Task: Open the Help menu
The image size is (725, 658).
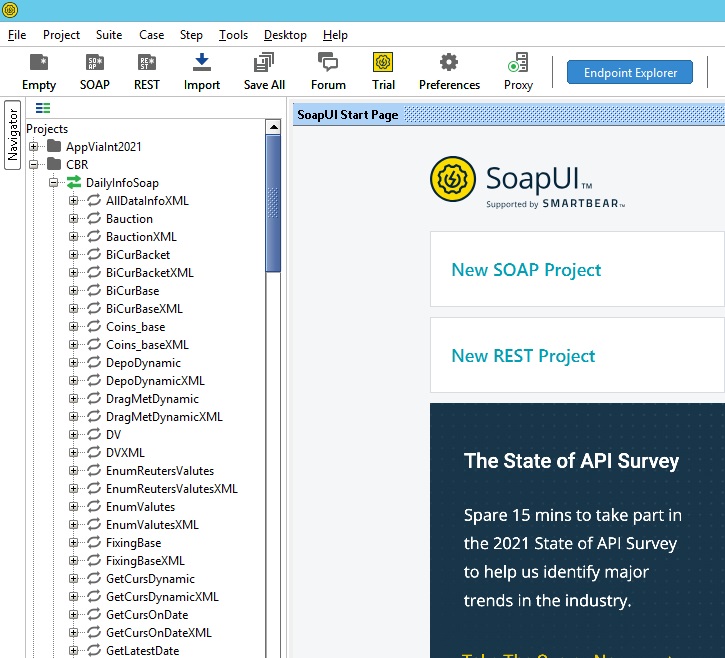Action: click(x=335, y=35)
